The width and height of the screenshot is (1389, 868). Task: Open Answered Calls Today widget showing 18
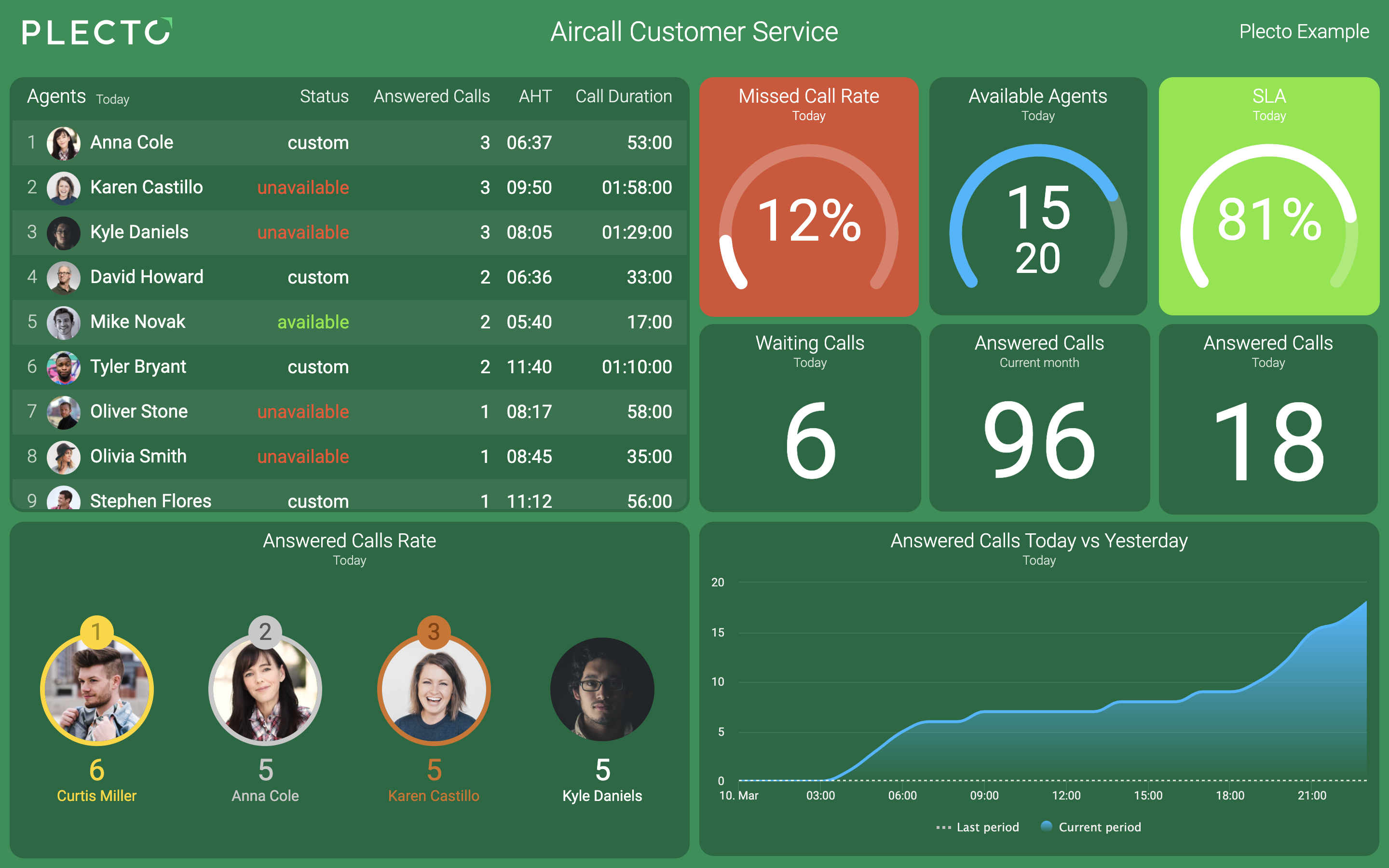coord(1268,418)
